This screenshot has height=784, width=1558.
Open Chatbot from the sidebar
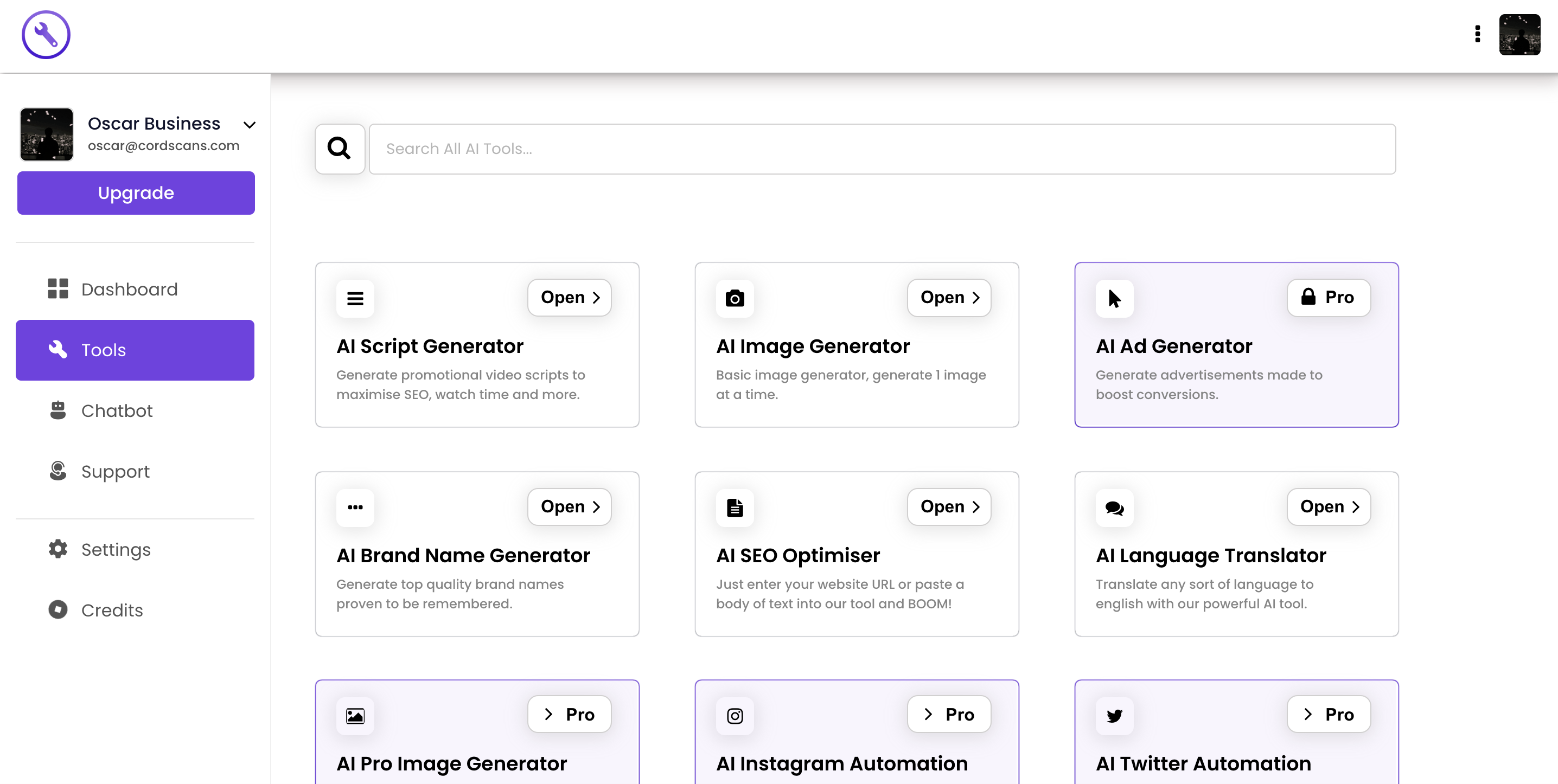[117, 410]
